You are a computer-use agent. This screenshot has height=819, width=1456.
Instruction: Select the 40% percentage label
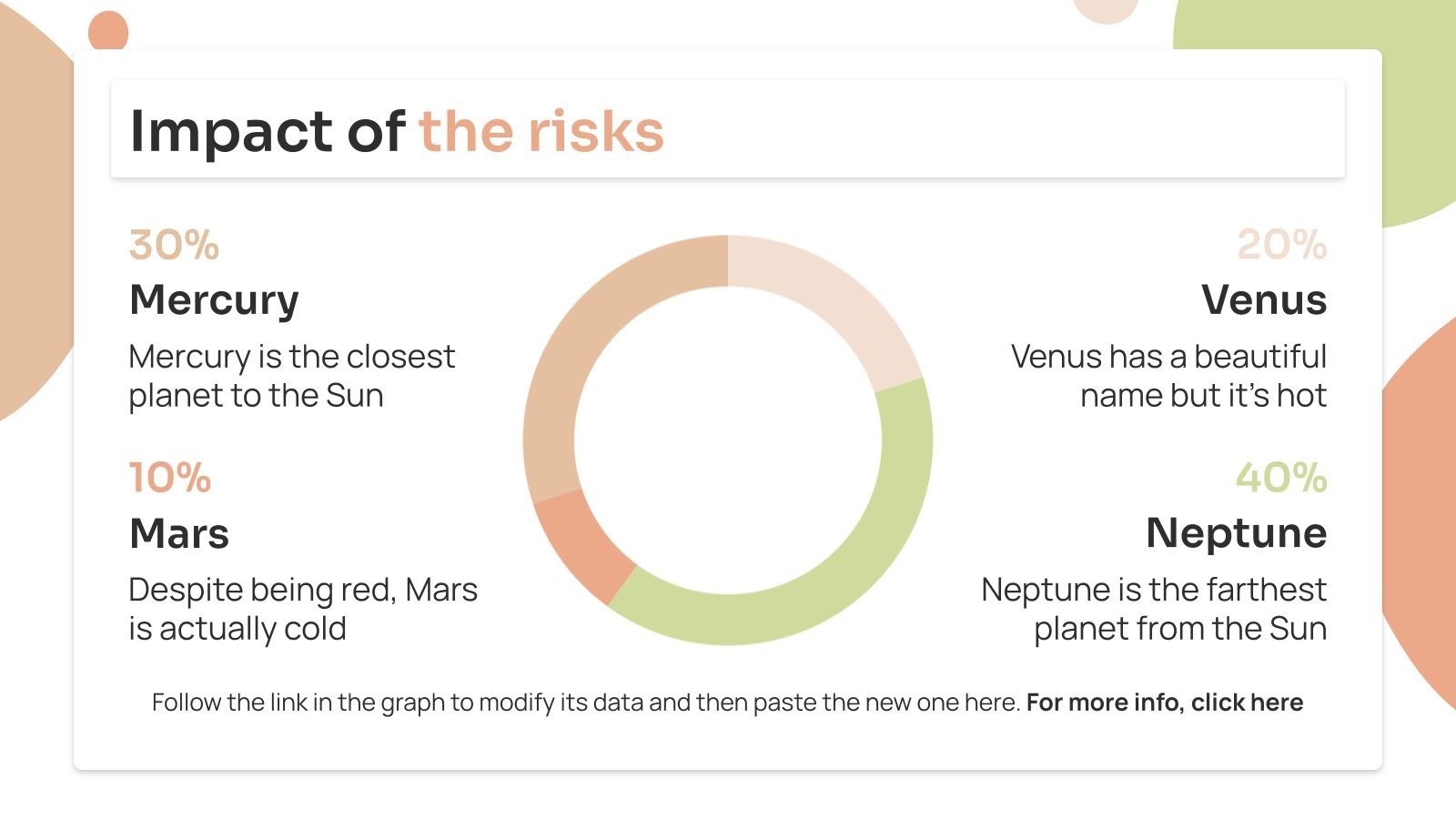click(1280, 478)
